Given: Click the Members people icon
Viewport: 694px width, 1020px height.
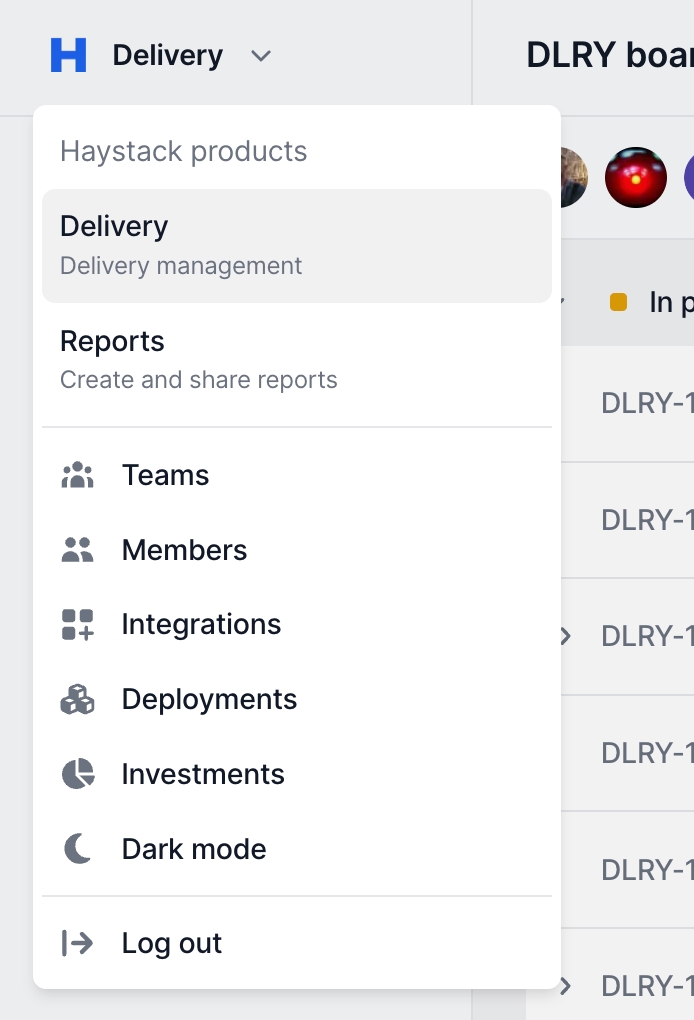Looking at the screenshot, I should tap(77, 550).
